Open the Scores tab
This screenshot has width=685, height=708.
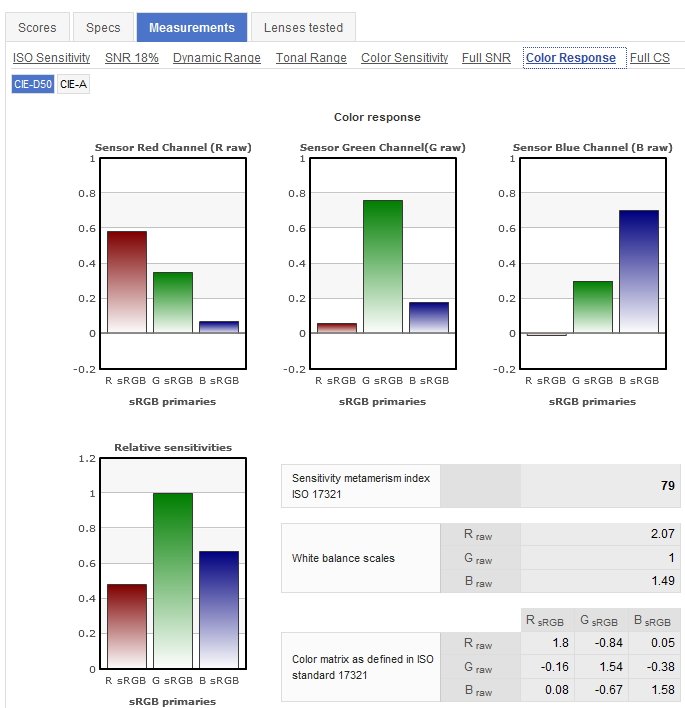click(x=37, y=28)
